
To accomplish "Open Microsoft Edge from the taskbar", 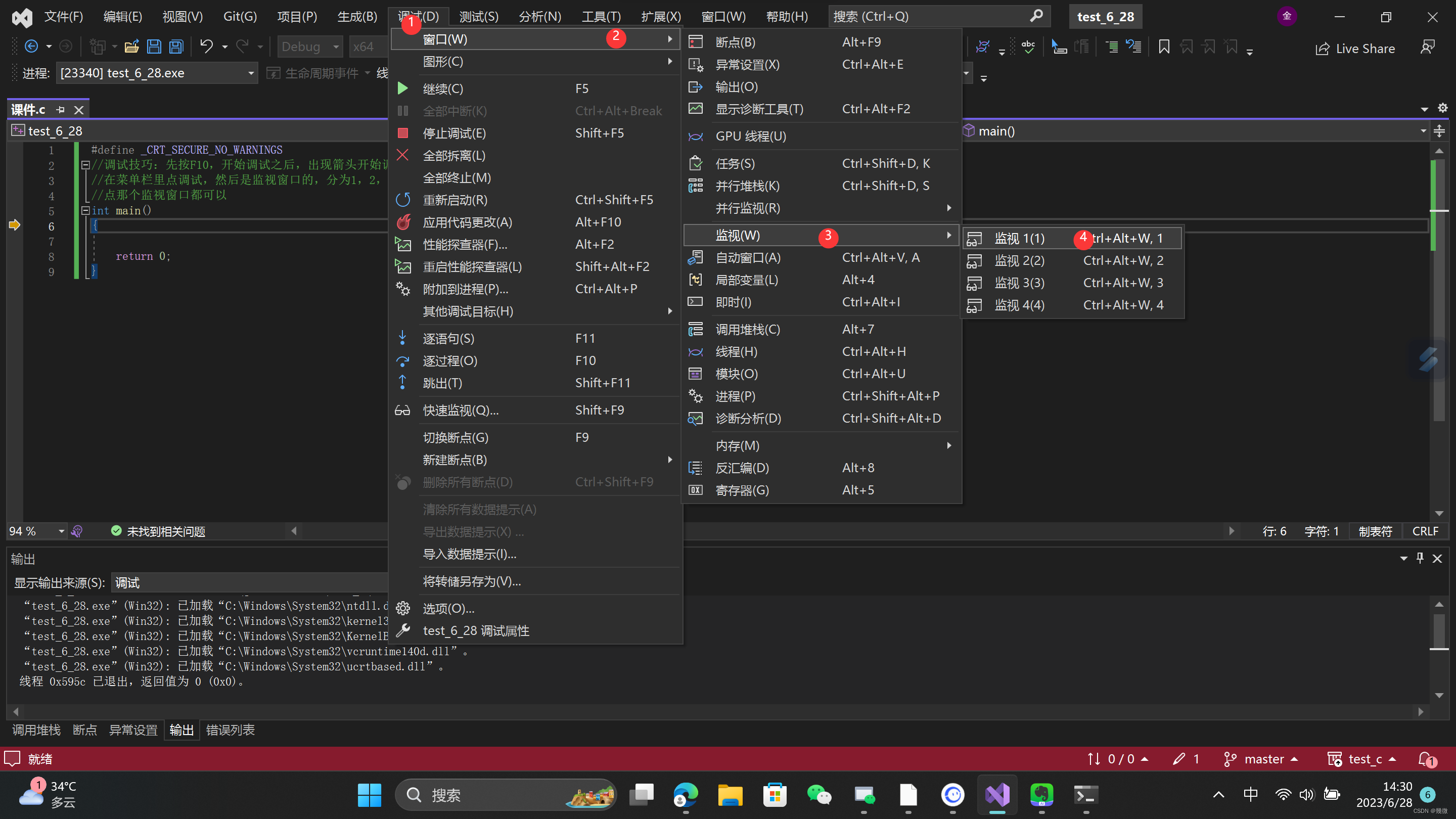I will pos(686,795).
